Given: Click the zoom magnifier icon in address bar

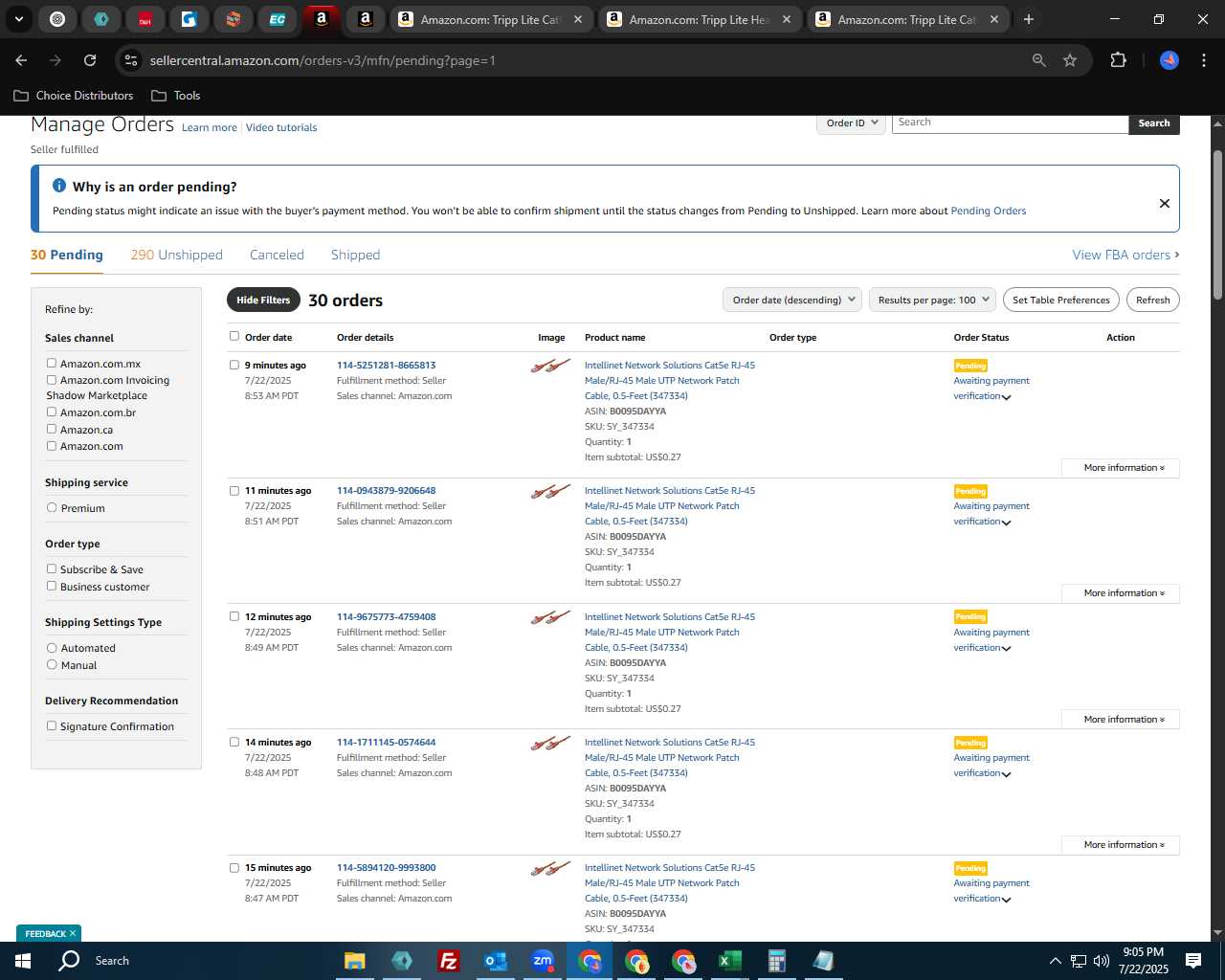Looking at the screenshot, I should pyautogui.click(x=1038, y=60).
